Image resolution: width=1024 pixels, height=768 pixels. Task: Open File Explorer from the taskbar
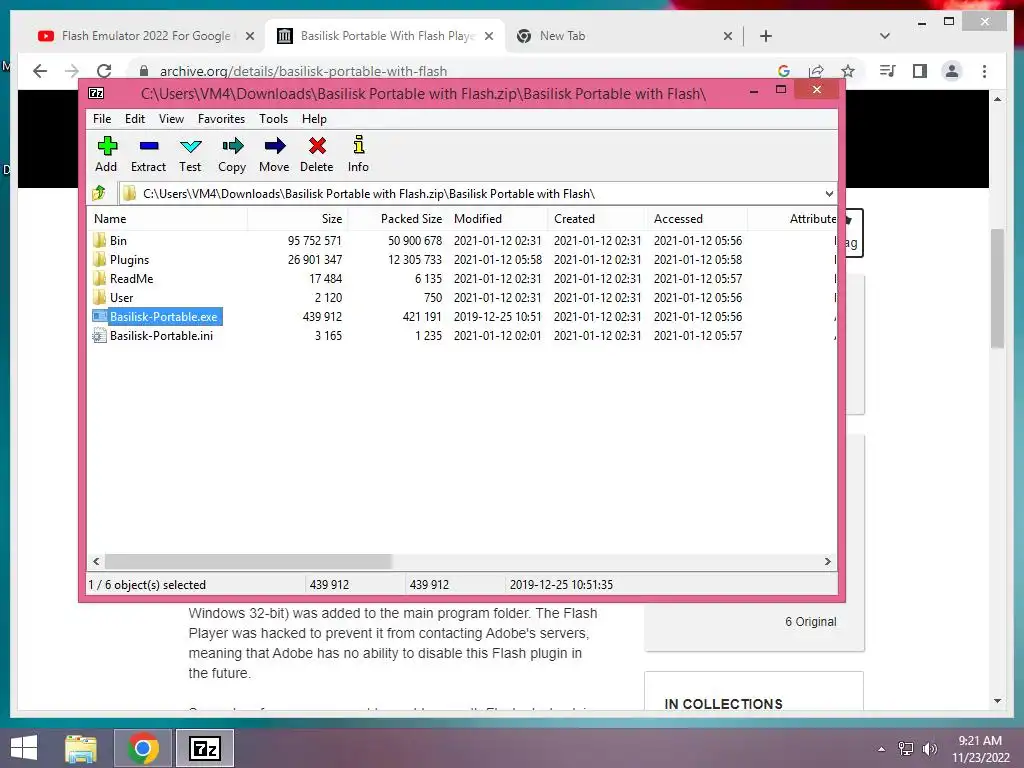pos(81,748)
